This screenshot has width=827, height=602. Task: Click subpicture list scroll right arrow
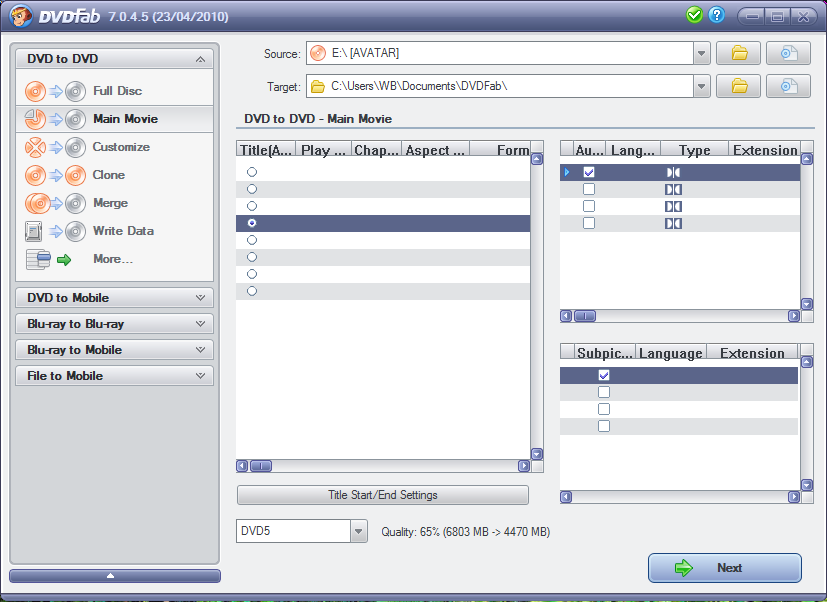tap(794, 496)
